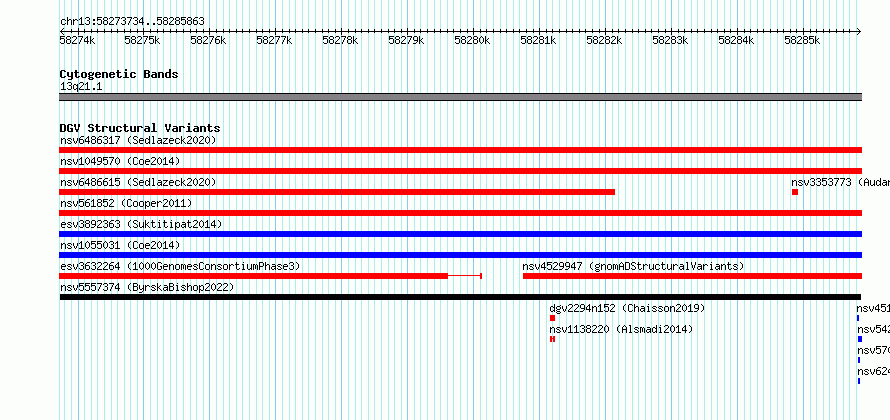Click the 58283k ruler position

670,40
